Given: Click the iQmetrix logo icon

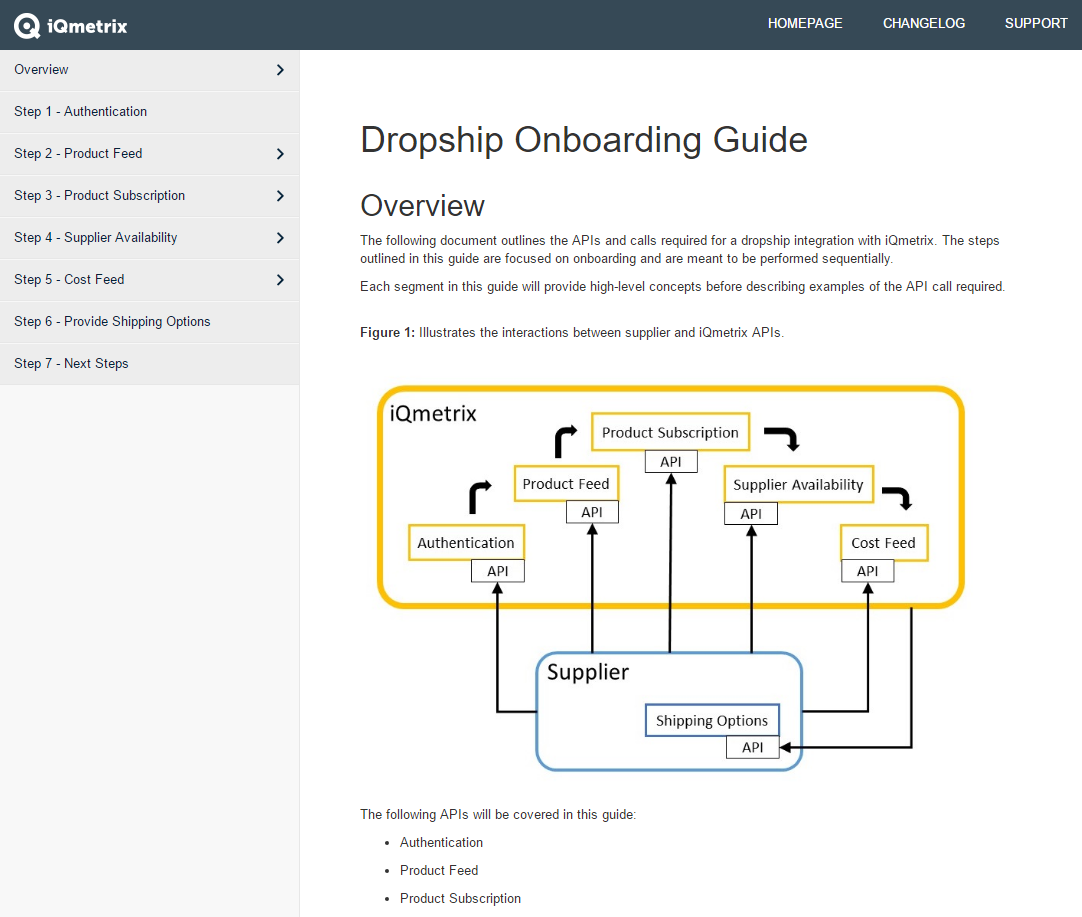Looking at the screenshot, I should click(x=27, y=25).
